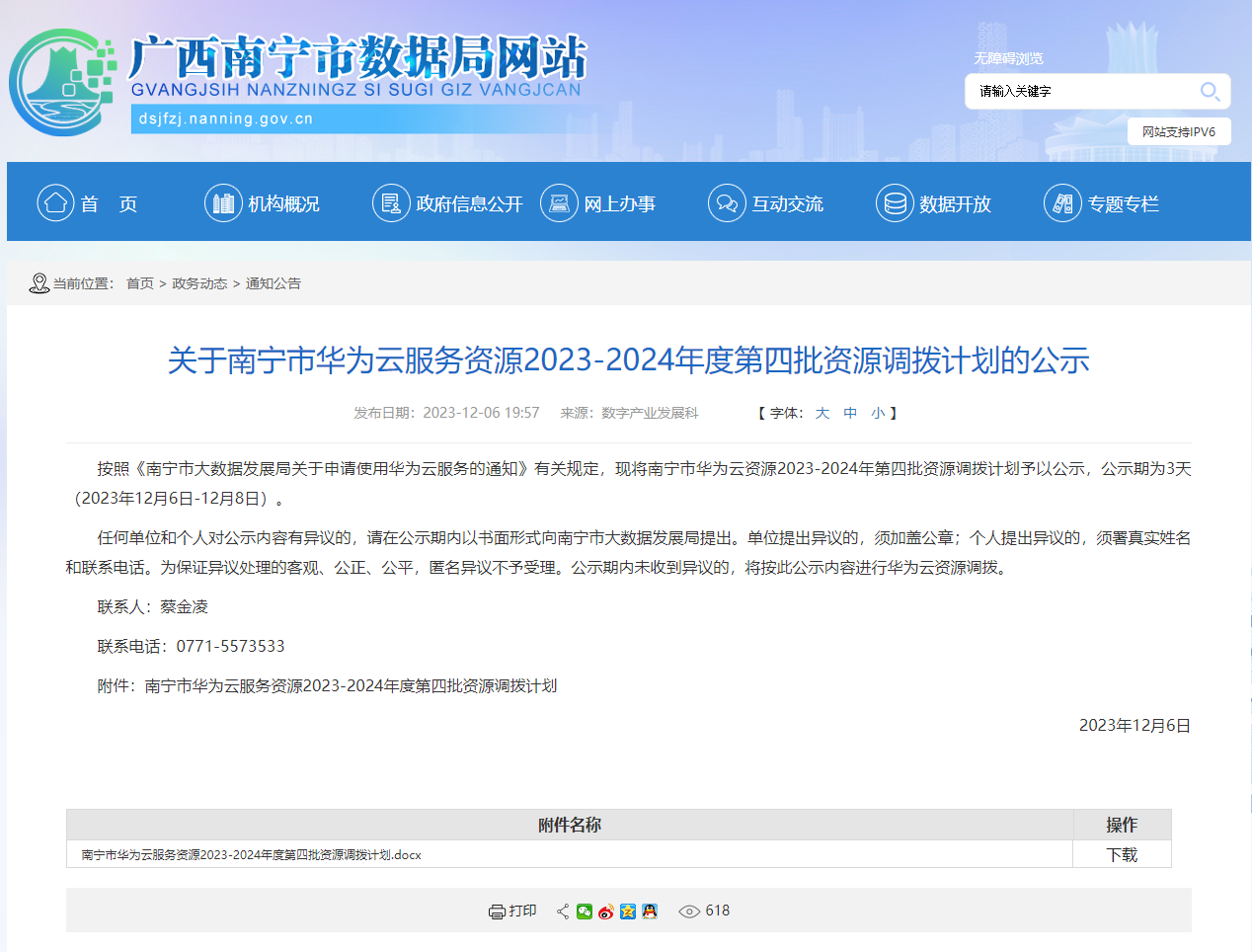Screen dimensions: 1252x952
Task: Share to QQ penguin icon
Action: (x=650, y=912)
